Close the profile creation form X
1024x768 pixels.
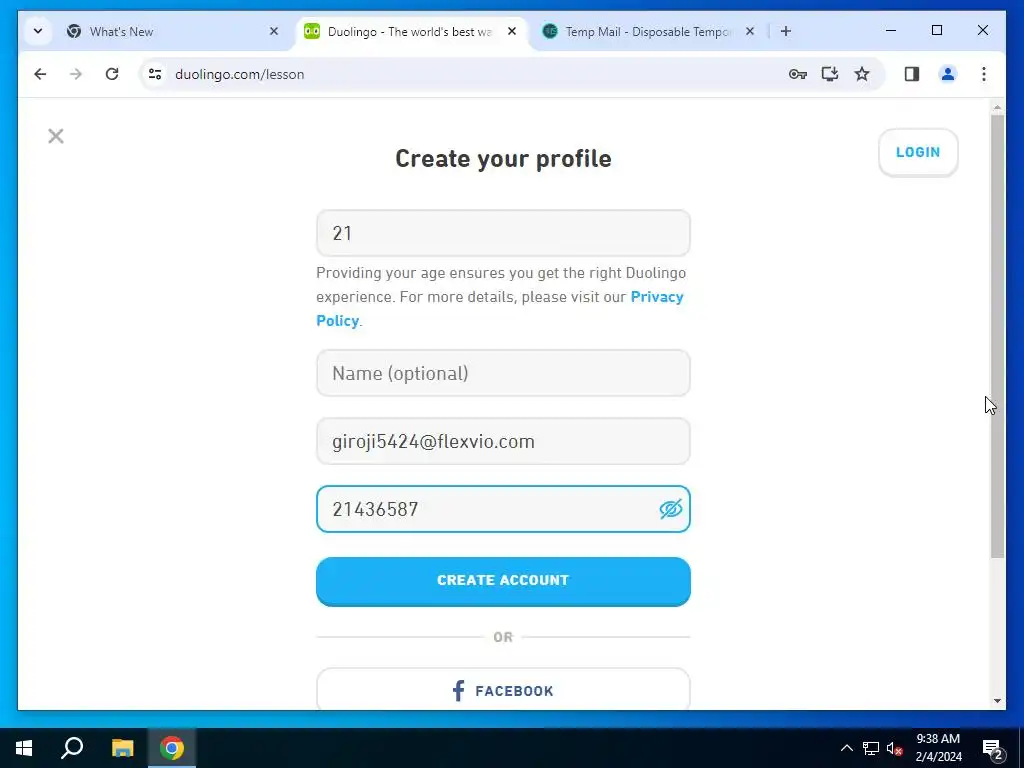56,136
